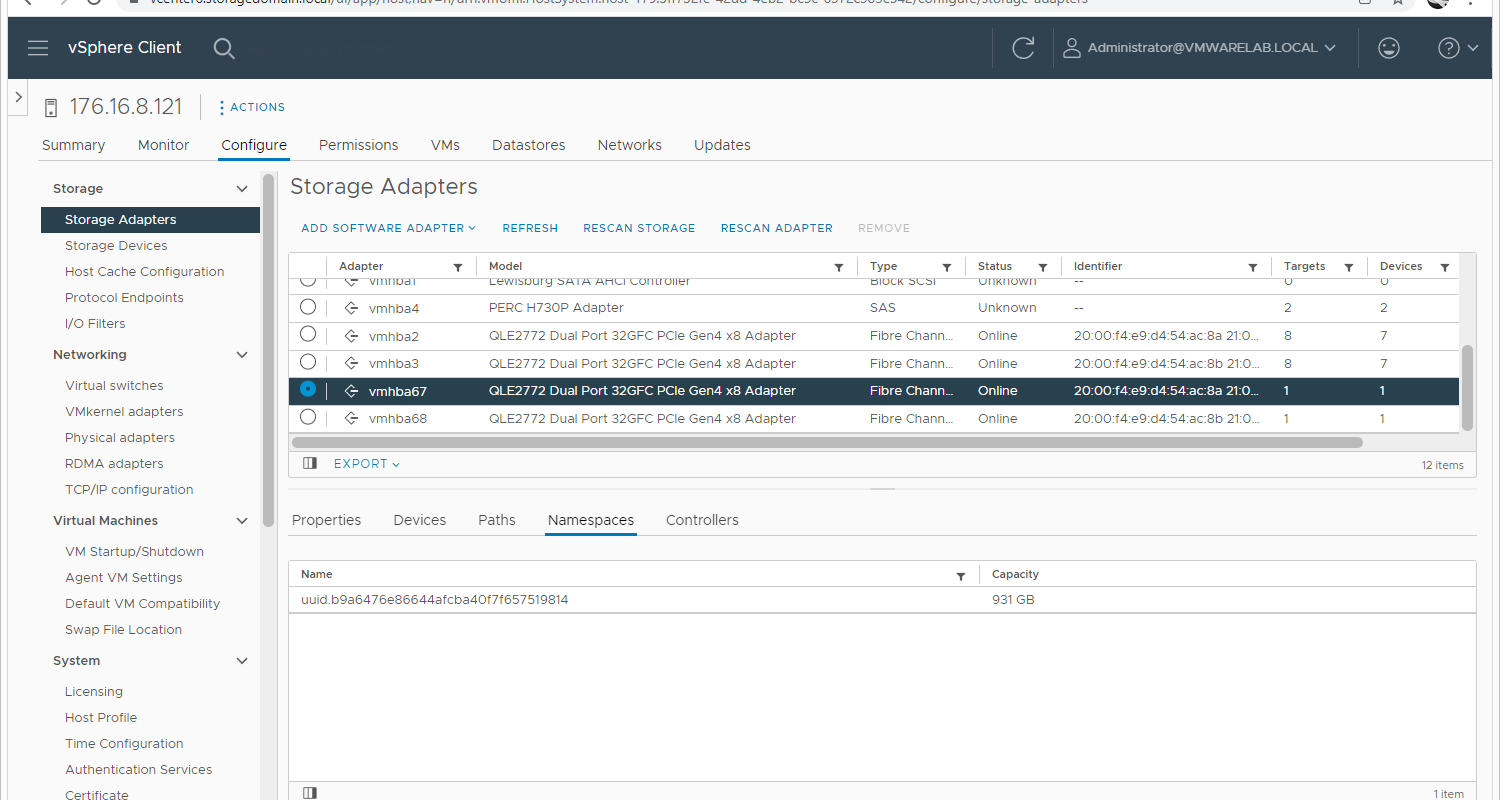
Task: Filter the Targets column
Action: (x=1348, y=268)
